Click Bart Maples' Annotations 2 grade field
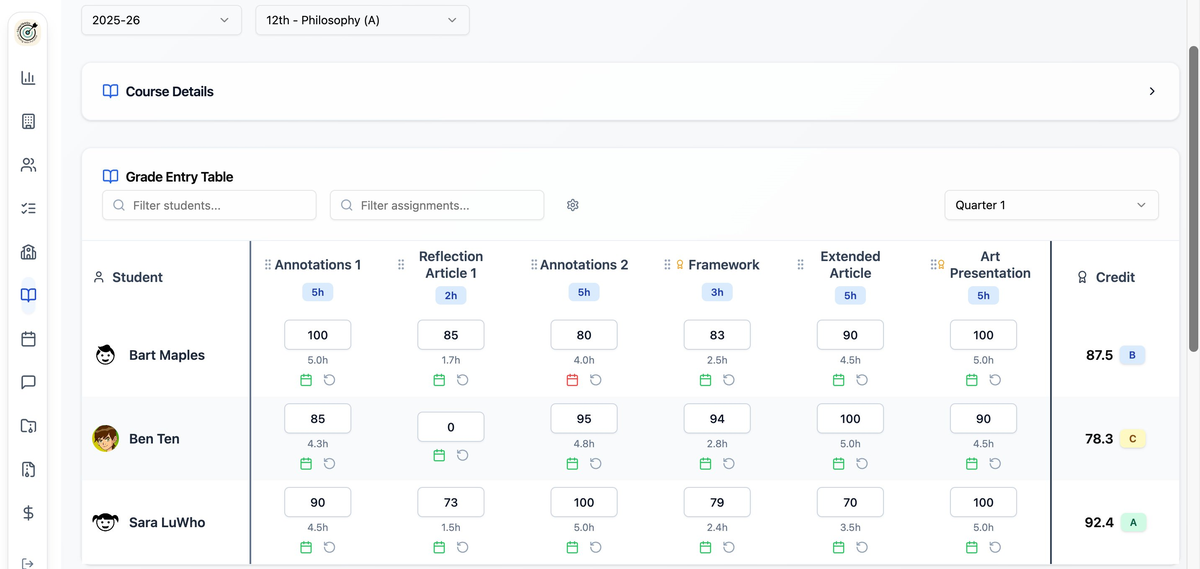 point(584,335)
